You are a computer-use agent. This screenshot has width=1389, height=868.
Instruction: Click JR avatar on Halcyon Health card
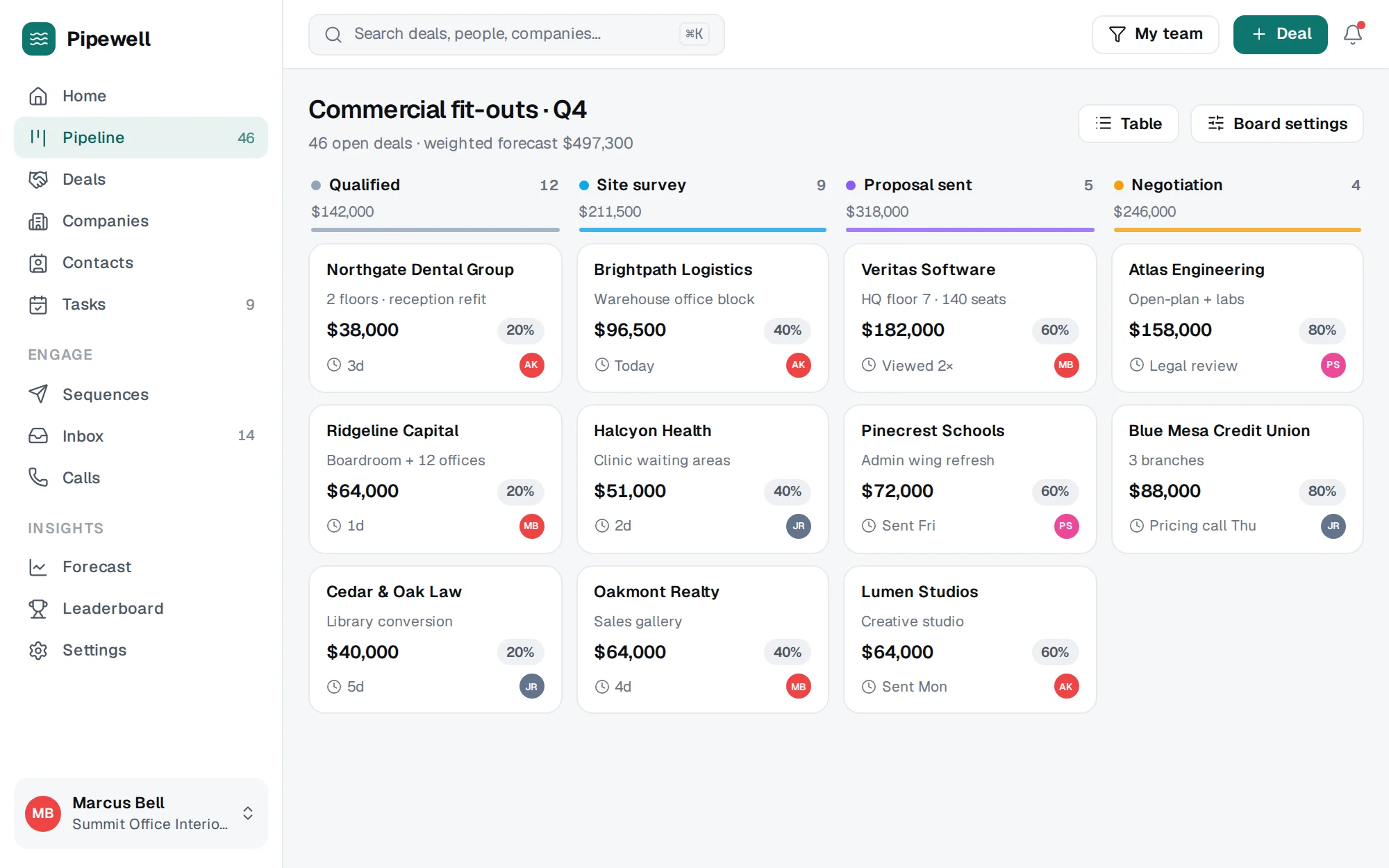798,526
